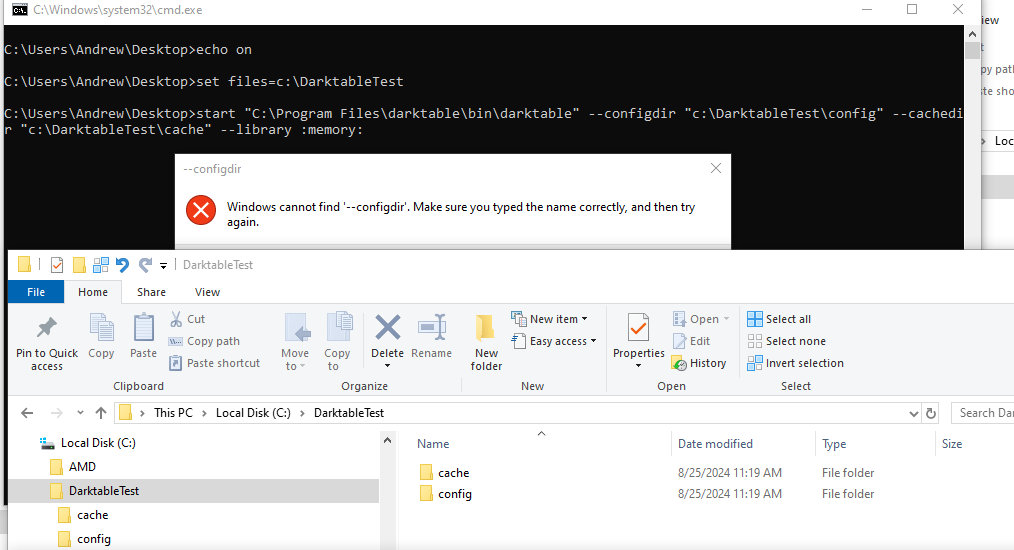Expand the New item dropdown

tap(550, 319)
